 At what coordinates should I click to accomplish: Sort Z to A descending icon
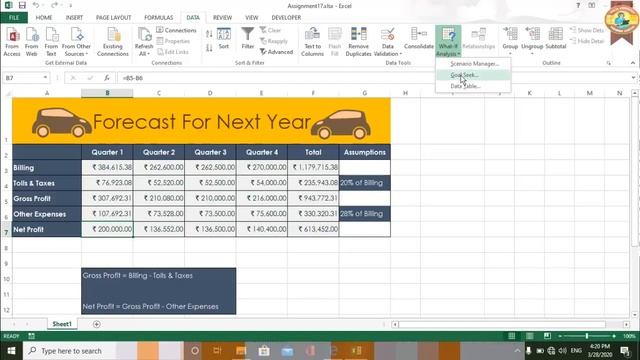click(209, 48)
